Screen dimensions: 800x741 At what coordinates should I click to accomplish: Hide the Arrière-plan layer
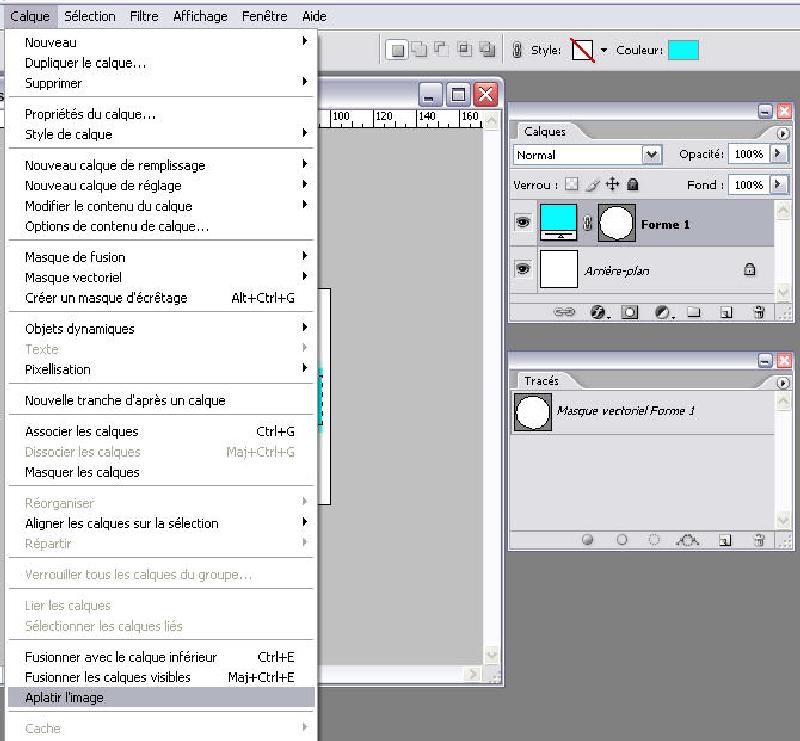point(523,268)
